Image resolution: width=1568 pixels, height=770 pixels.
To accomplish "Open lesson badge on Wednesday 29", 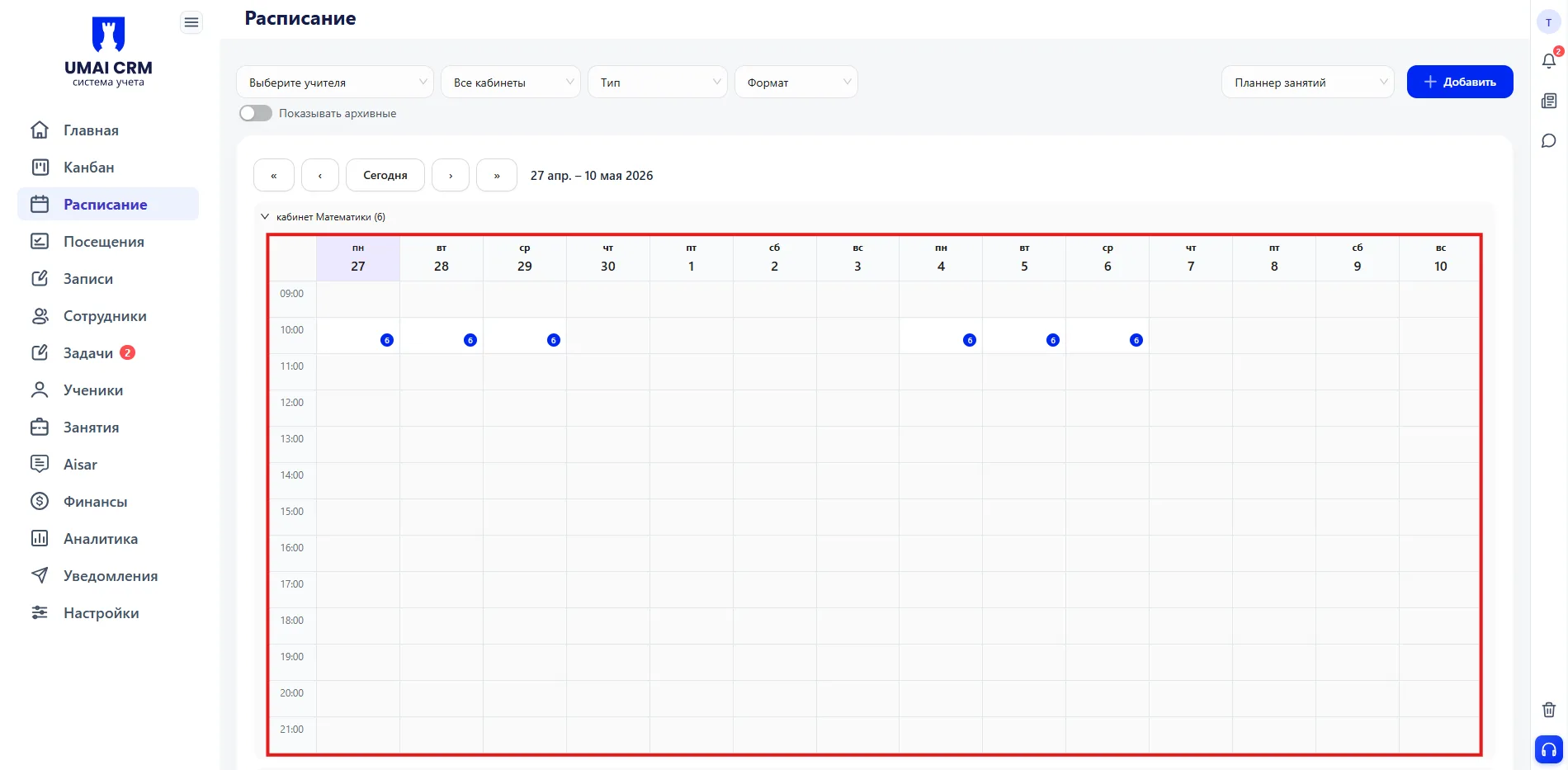I will click(554, 340).
